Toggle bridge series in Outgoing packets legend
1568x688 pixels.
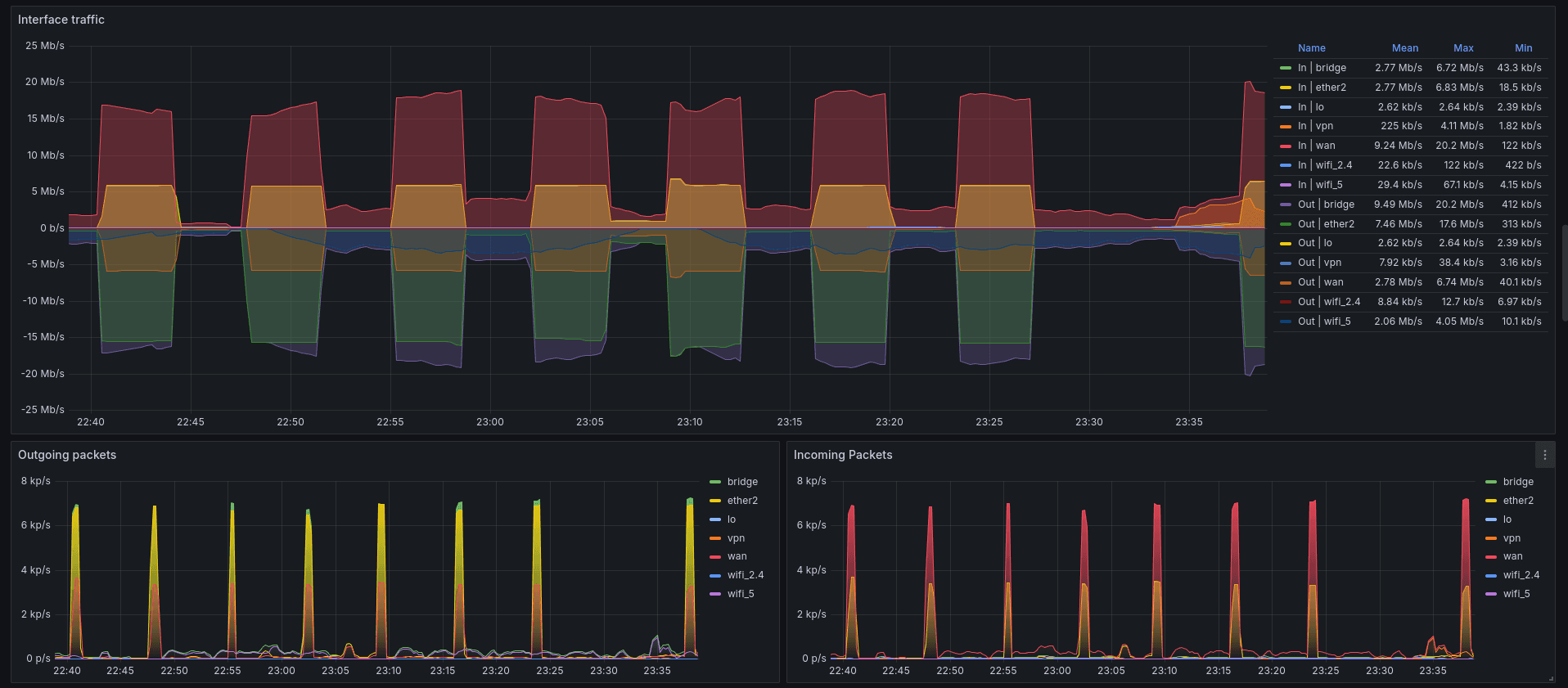coord(742,482)
